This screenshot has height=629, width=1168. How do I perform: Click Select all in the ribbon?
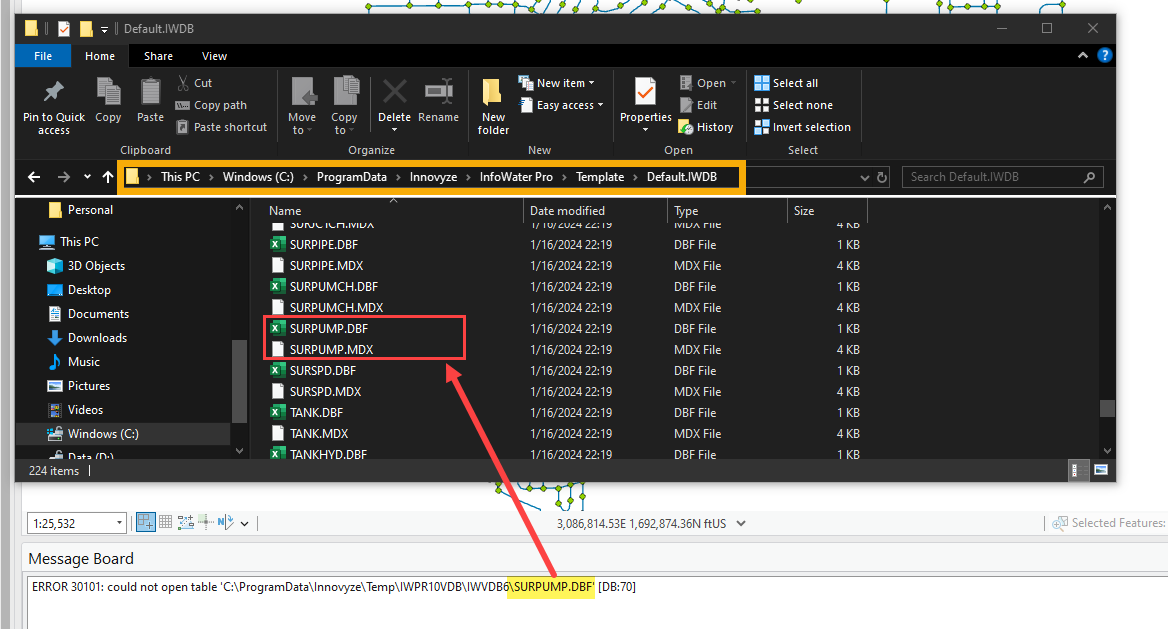(786, 83)
